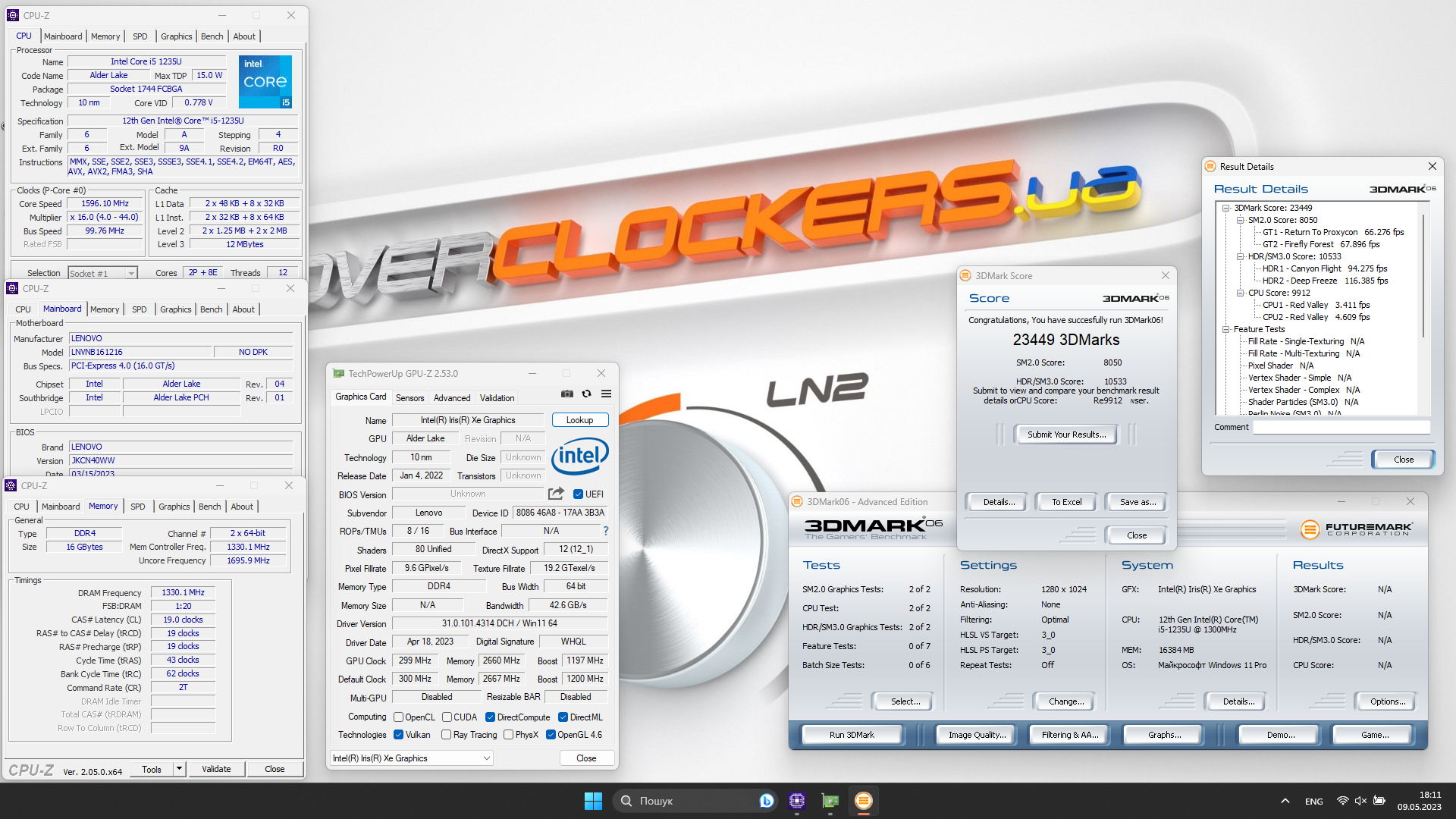
Task: Click the Bus Interface question mark icon
Action: click(605, 531)
